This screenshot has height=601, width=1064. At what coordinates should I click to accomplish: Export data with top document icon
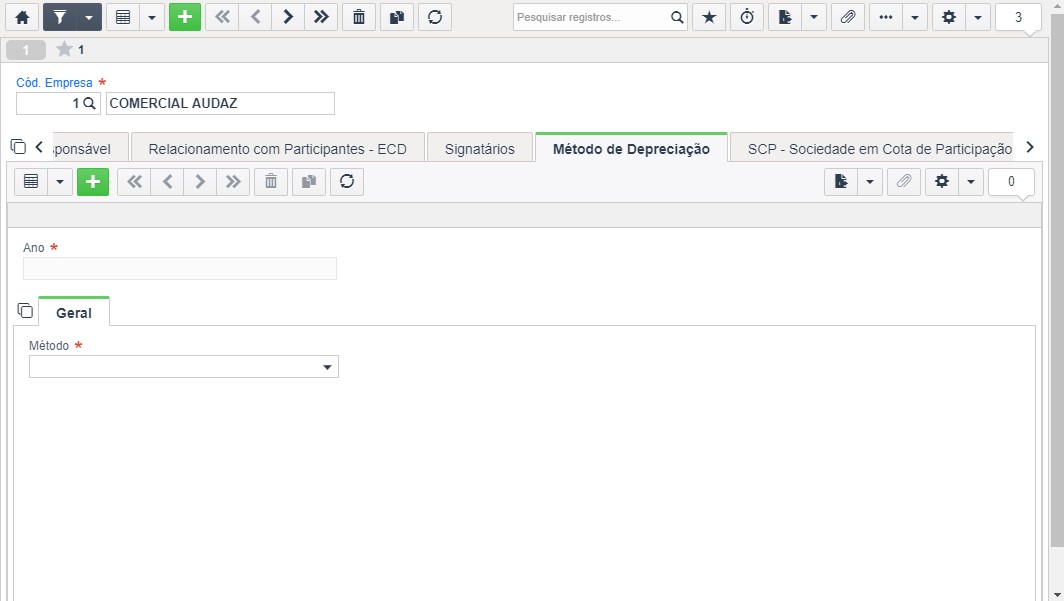tap(785, 18)
